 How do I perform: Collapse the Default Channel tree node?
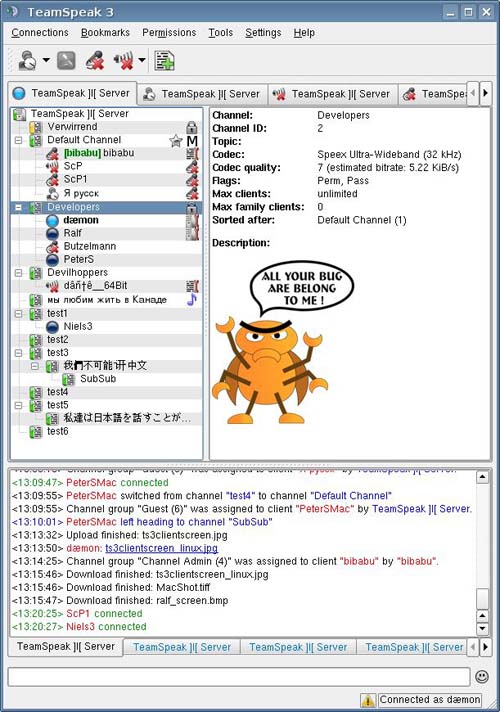click(x=18, y=140)
